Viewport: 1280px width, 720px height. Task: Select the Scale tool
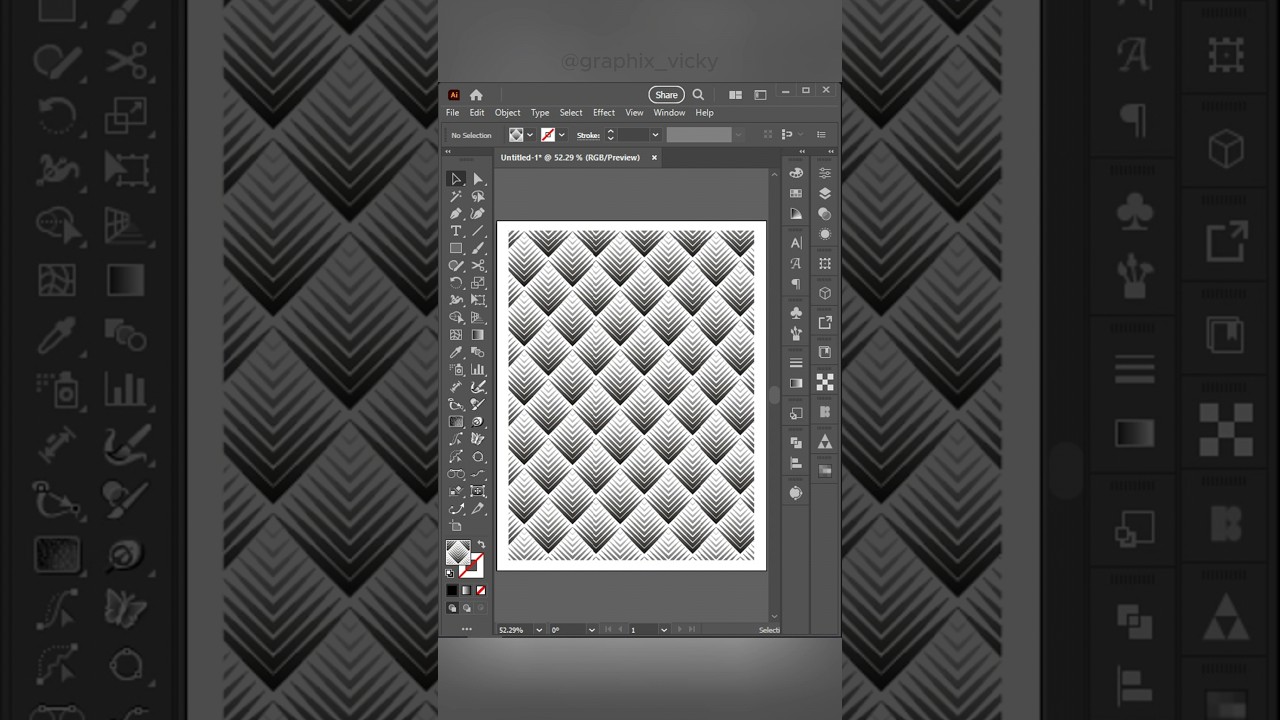(x=478, y=283)
